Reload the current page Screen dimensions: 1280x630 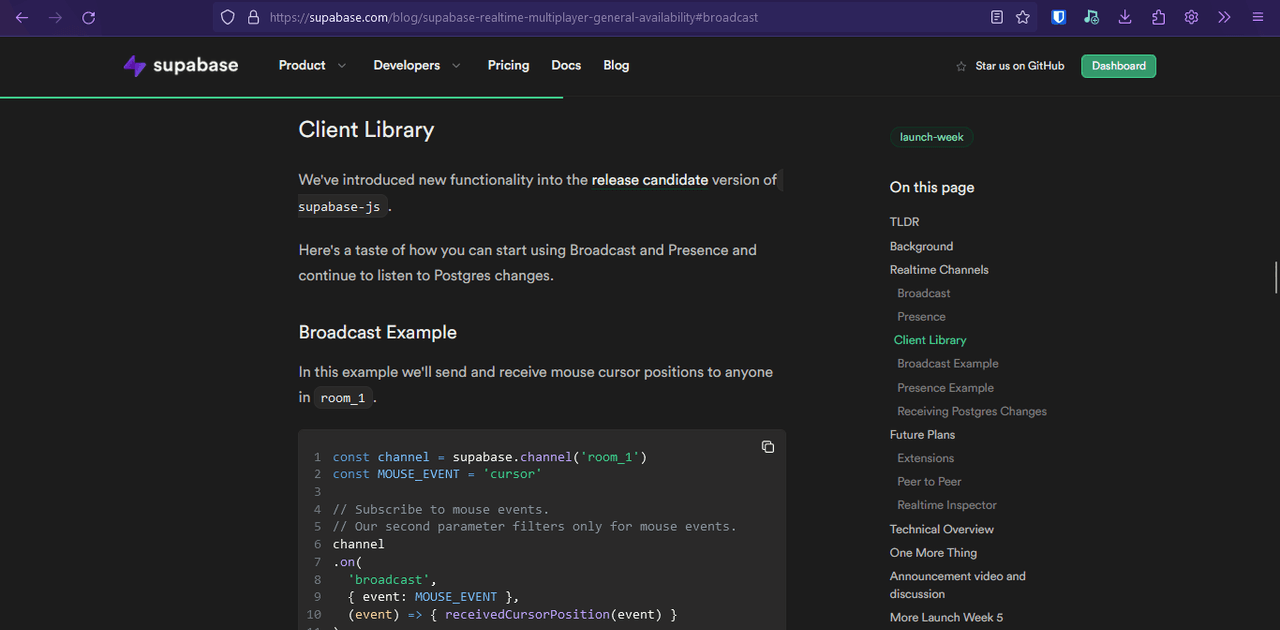pyautogui.click(x=88, y=17)
